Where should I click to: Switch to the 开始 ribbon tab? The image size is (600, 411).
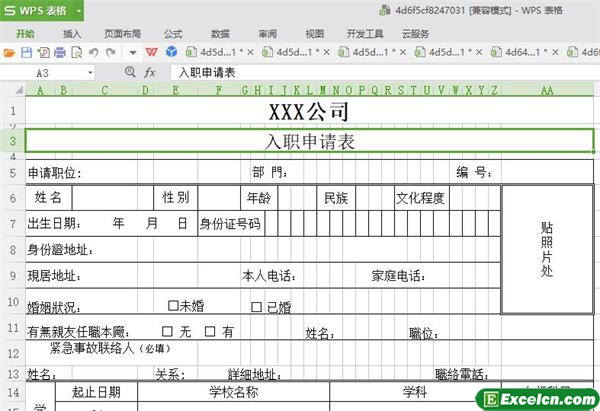25,34
